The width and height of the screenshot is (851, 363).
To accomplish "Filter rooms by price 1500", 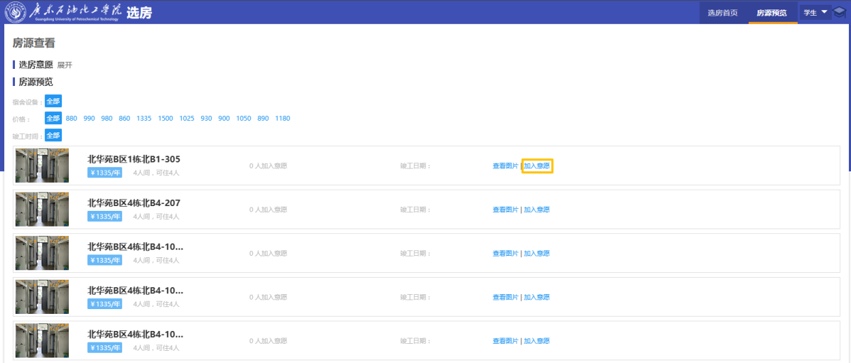I will (x=166, y=118).
